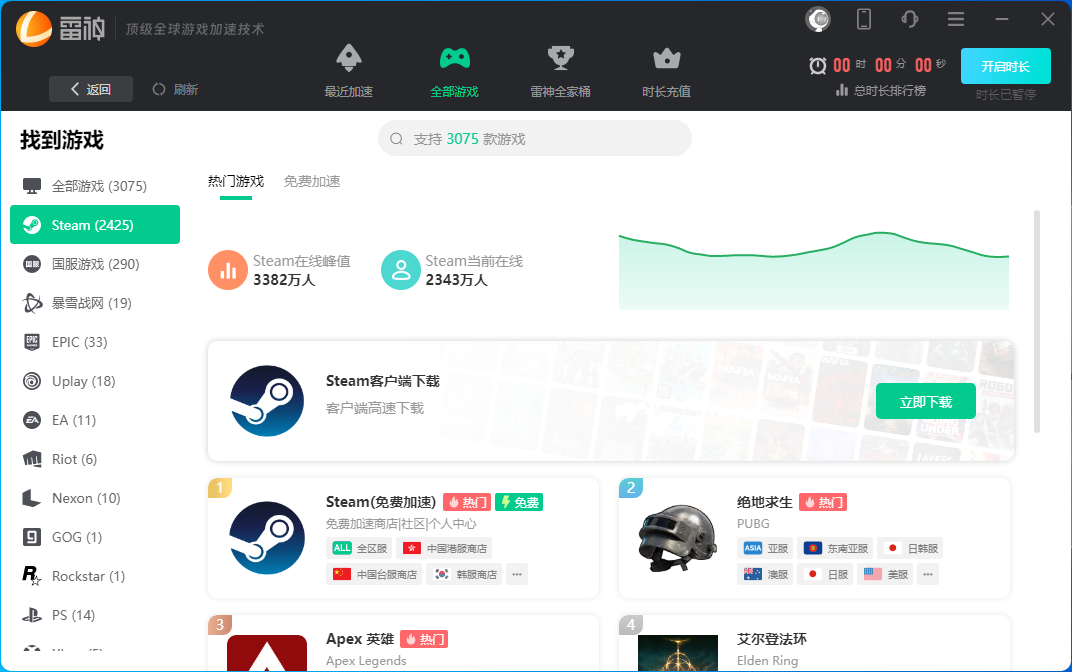
Task: Click 艾尔登法环 game title
Action: (772, 639)
